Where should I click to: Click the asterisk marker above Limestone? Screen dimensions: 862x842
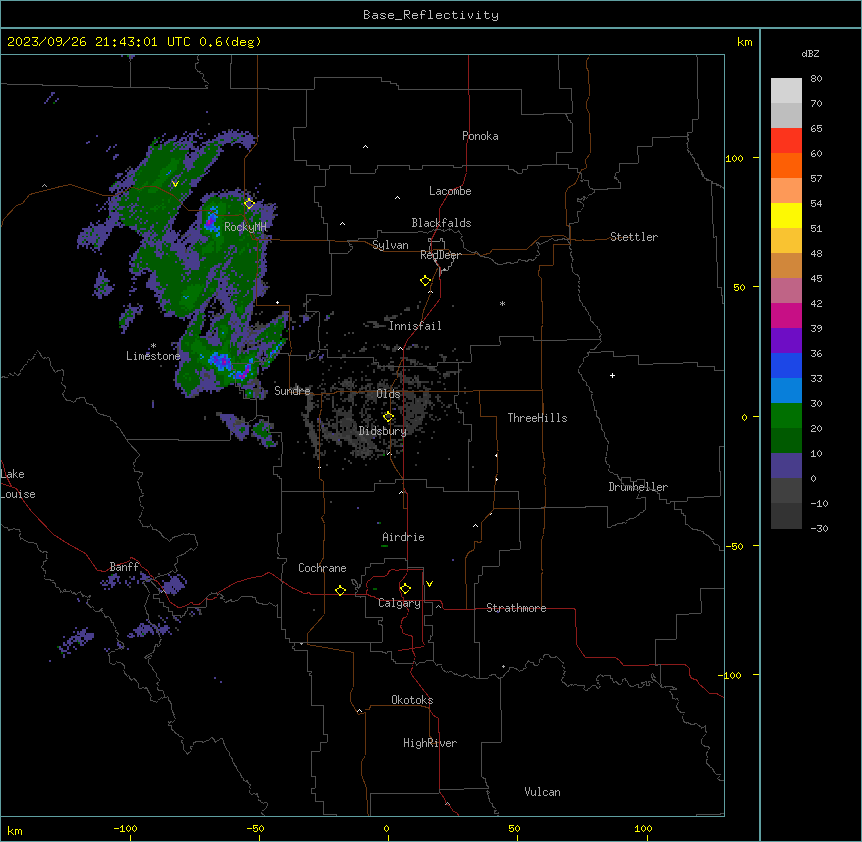coord(153,346)
